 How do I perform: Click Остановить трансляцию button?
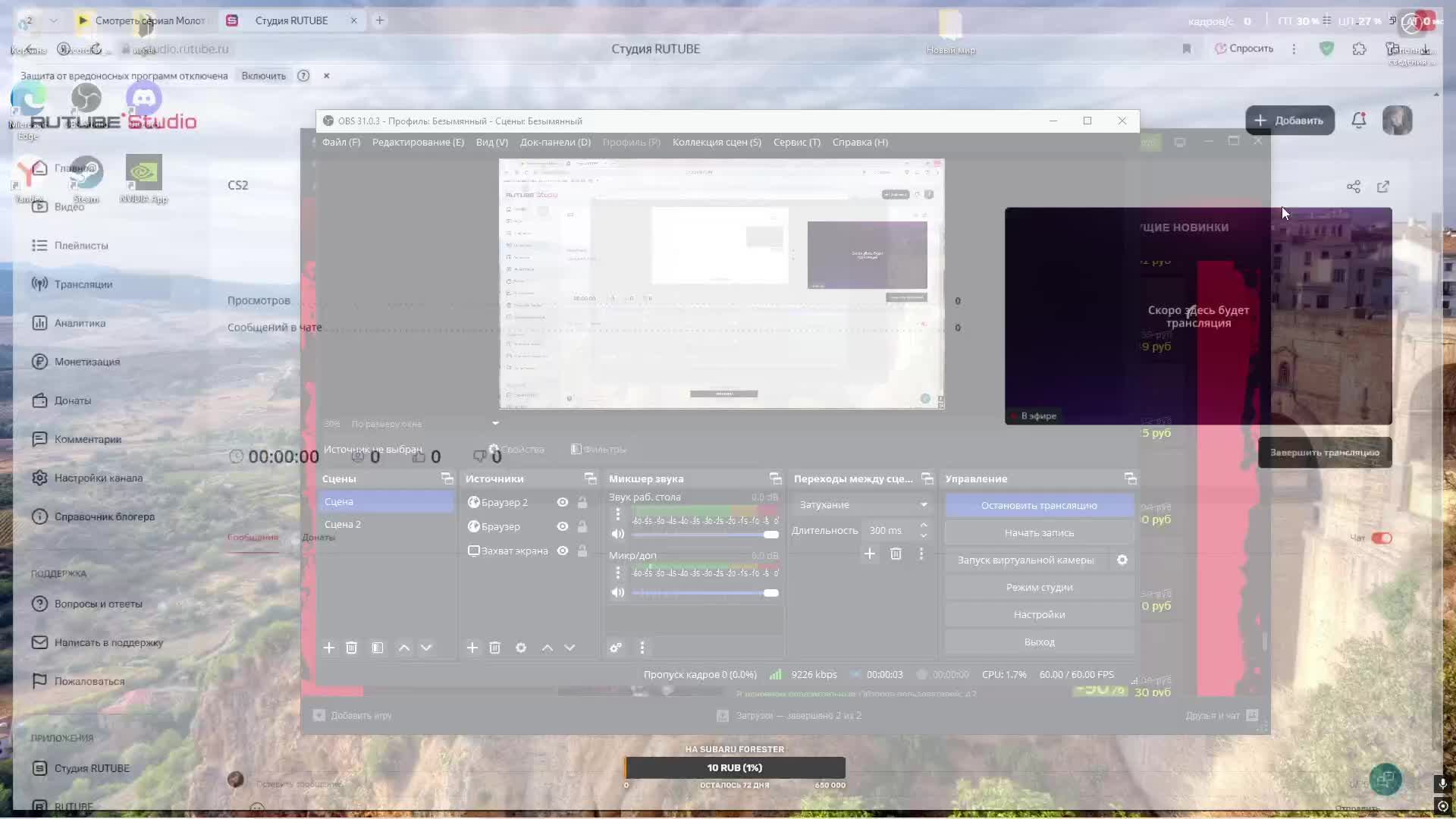pyautogui.click(x=1039, y=505)
